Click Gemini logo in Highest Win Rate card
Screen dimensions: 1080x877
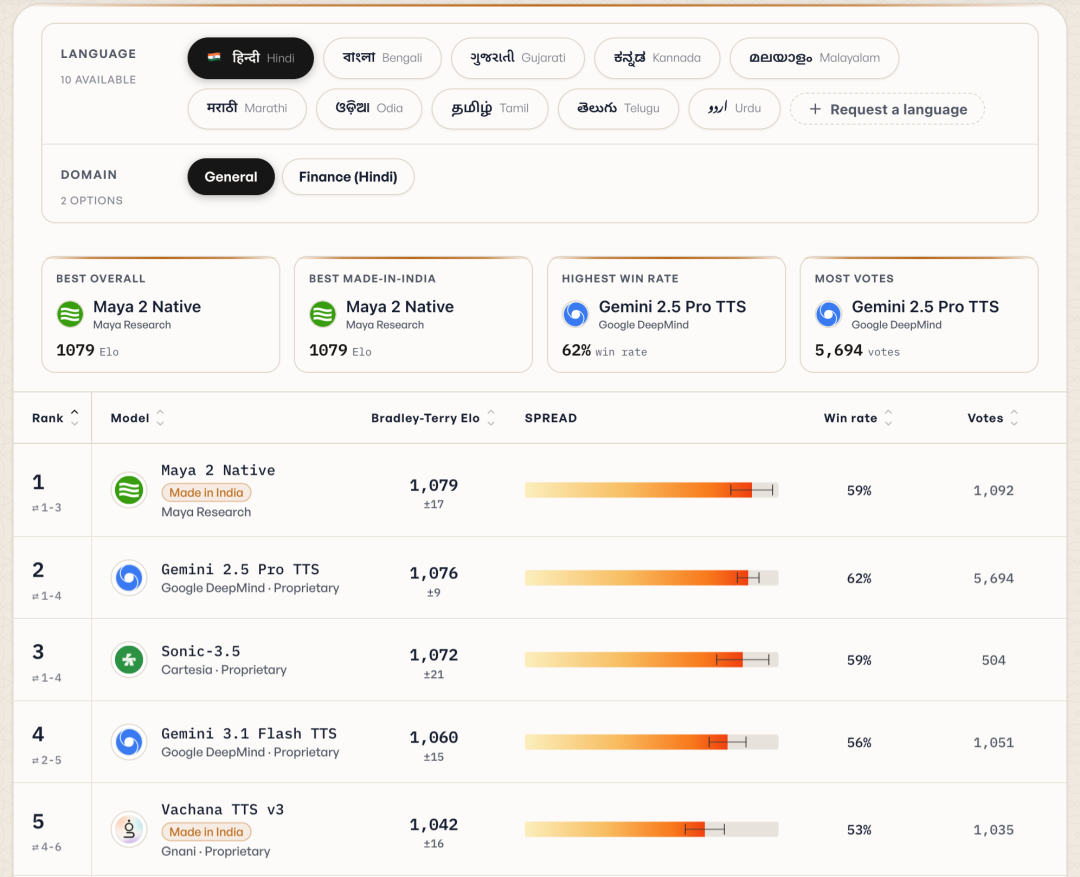pyautogui.click(x=576, y=314)
